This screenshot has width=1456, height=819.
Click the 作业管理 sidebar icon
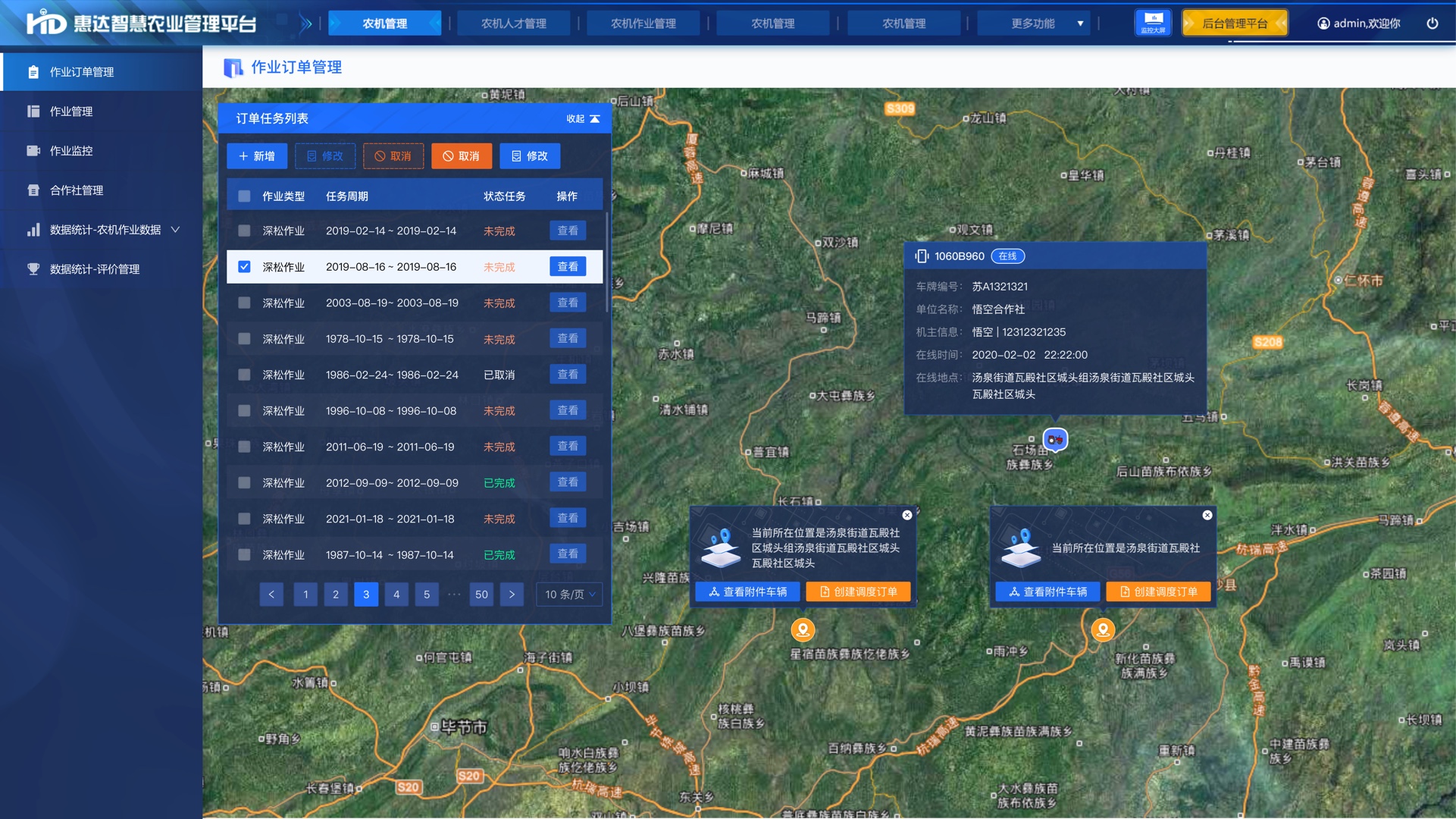coord(33,111)
